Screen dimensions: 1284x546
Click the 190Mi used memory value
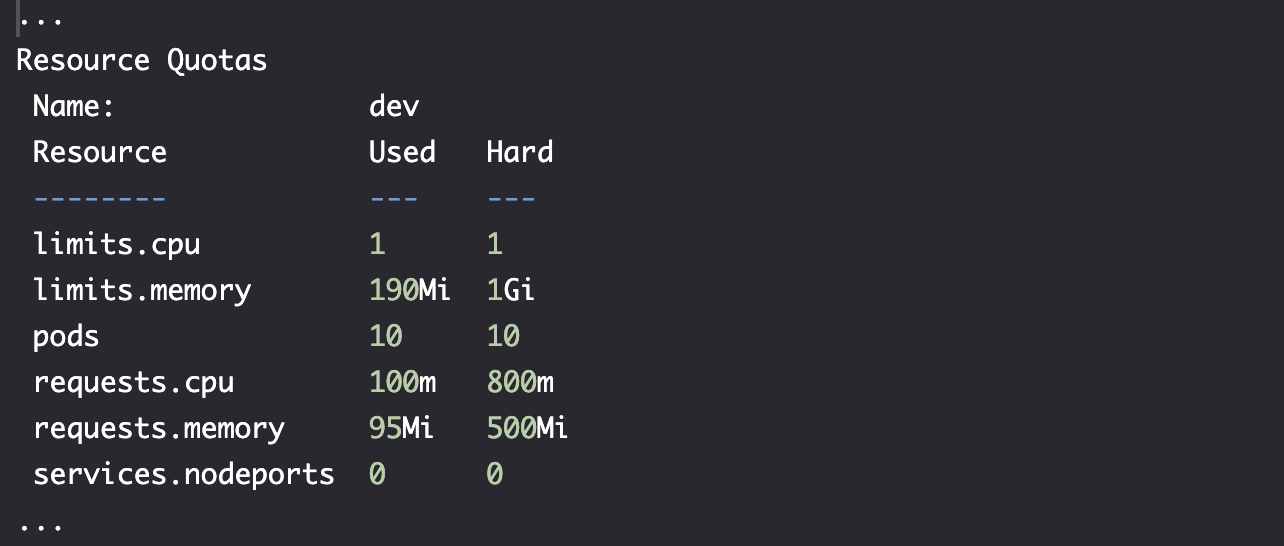410,290
